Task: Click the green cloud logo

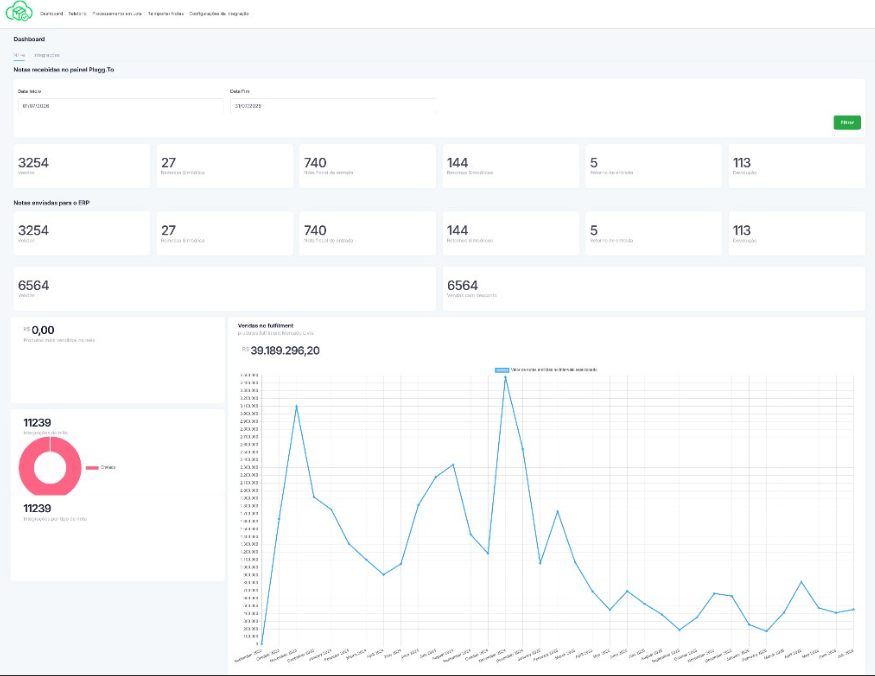Action: (x=19, y=11)
